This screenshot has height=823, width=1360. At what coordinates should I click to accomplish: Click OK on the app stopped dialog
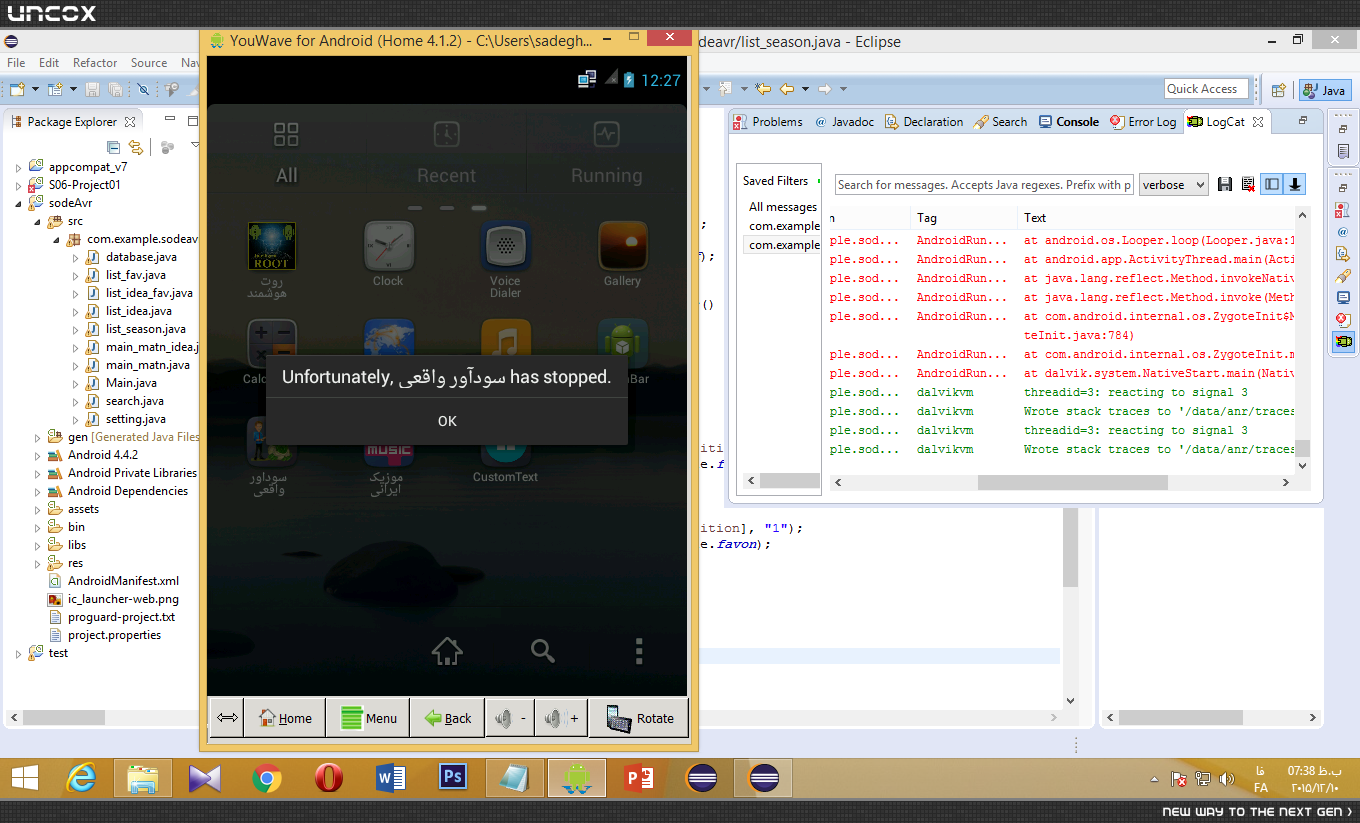coord(447,421)
